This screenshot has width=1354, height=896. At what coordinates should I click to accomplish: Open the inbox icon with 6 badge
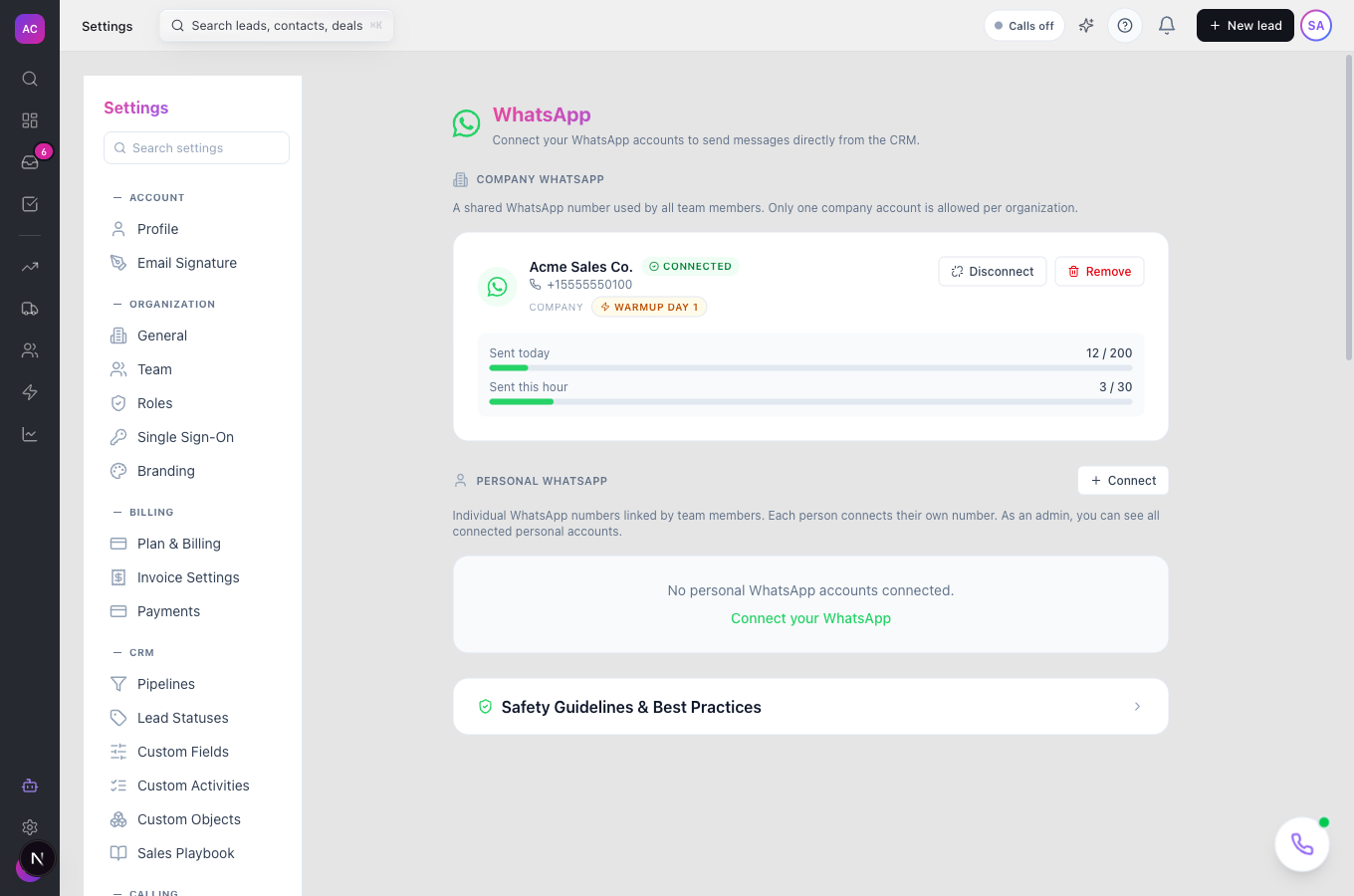[x=30, y=162]
